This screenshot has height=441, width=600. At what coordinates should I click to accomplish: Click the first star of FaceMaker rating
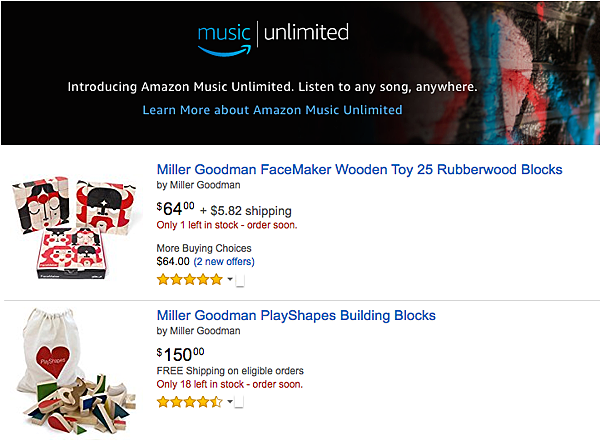(x=163, y=279)
